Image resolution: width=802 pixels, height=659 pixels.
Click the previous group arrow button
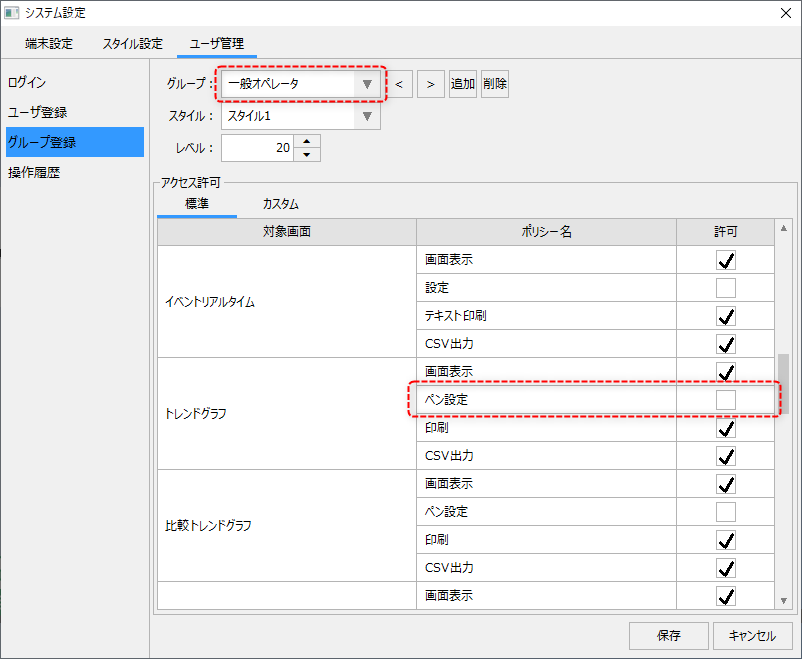(x=399, y=84)
